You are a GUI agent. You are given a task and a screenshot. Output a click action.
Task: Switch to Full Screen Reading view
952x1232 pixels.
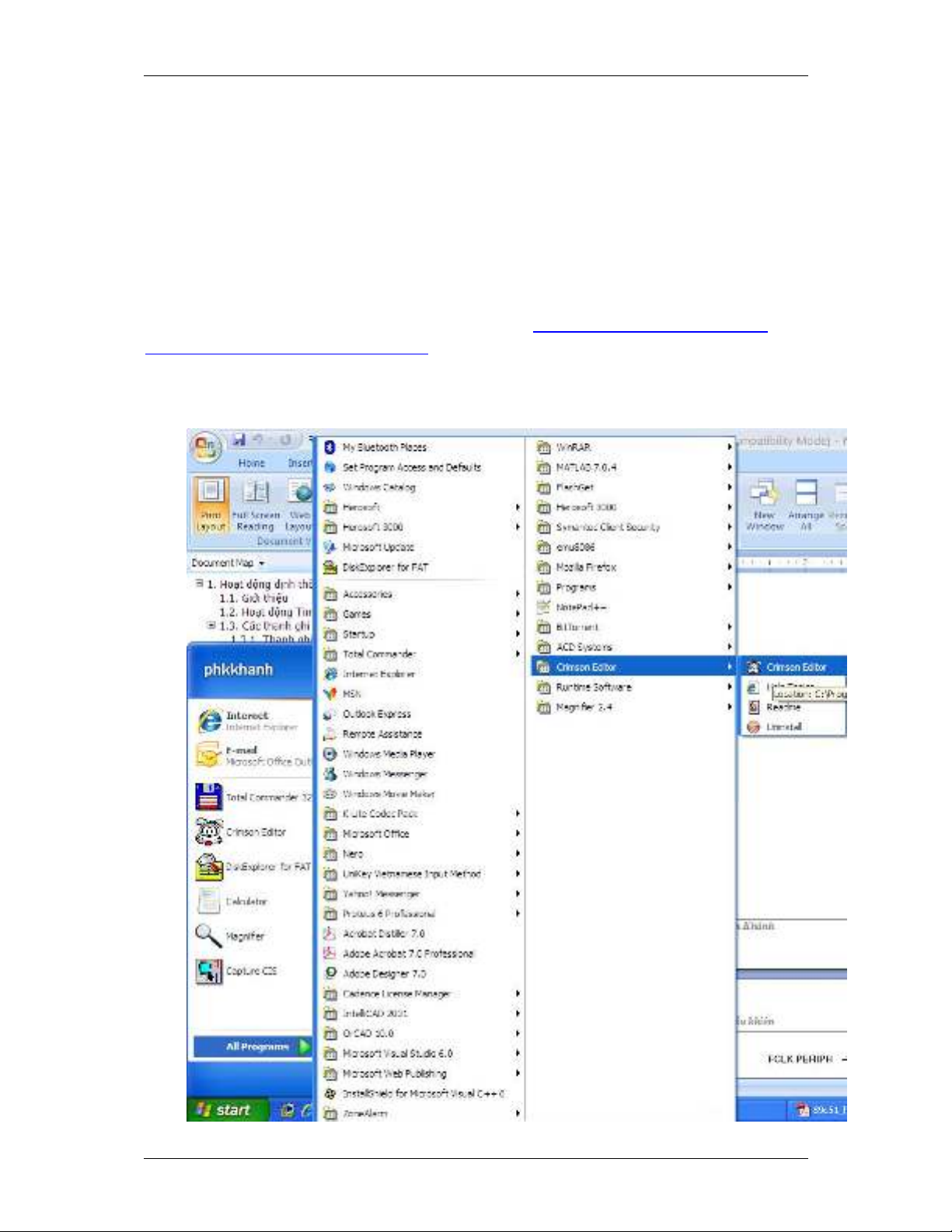(x=256, y=504)
